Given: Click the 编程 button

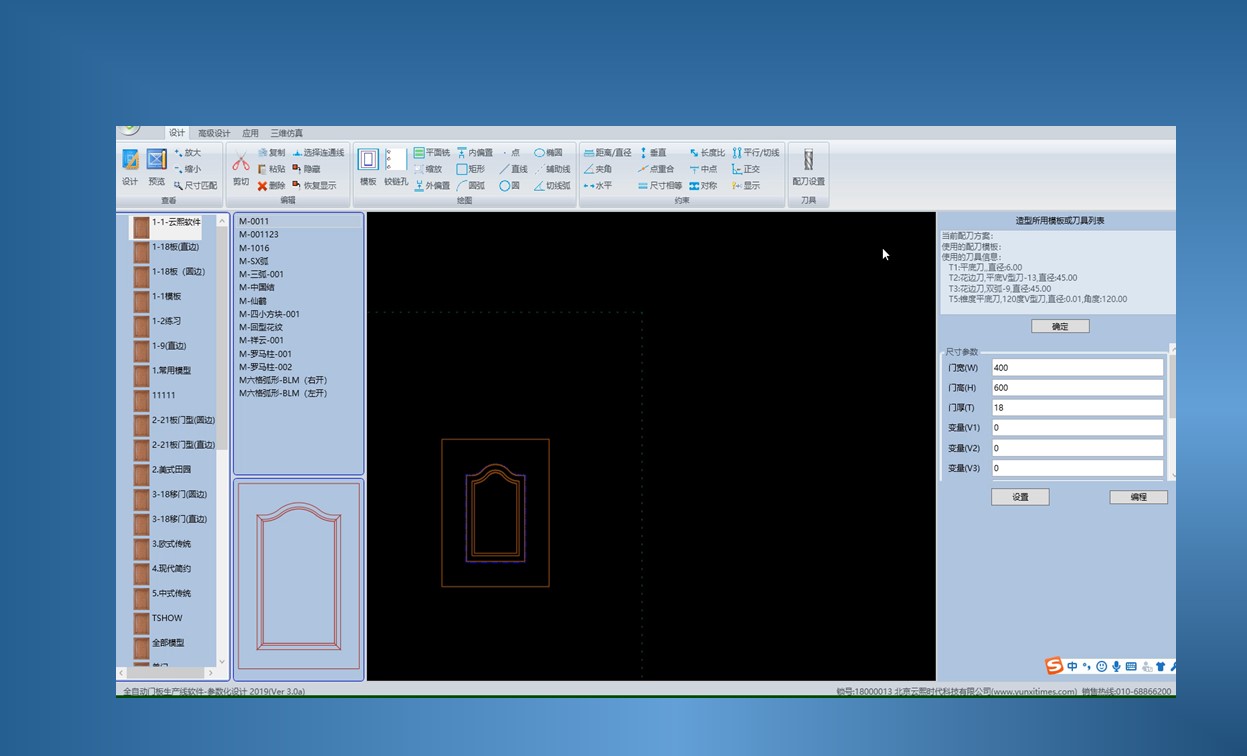Looking at the screenshot, I should point(1138,497).
